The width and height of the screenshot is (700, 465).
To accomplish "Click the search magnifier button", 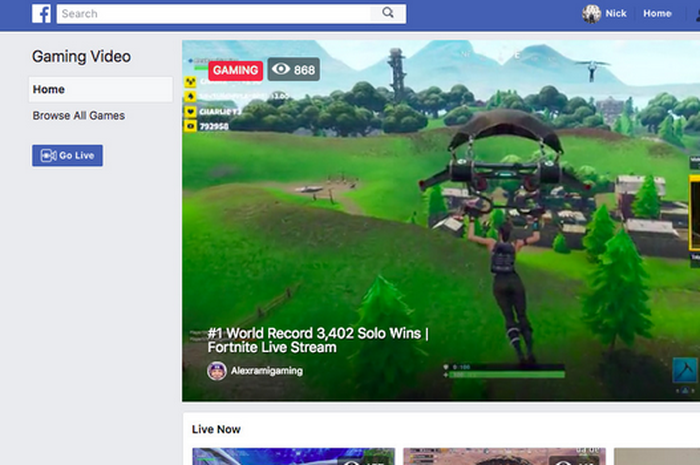I will click(388, 13).
